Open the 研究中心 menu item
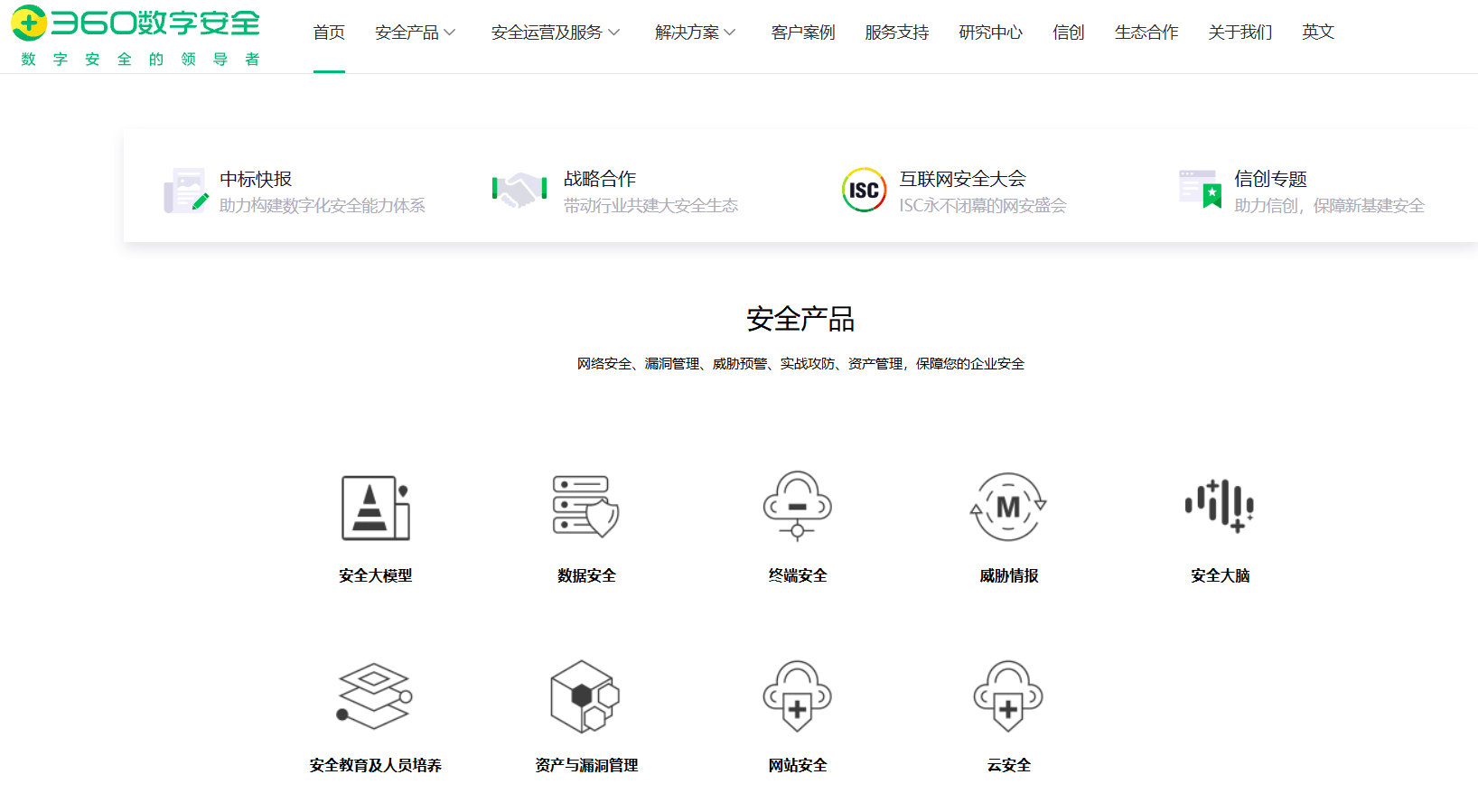The height and width of the screenshot is (812, 1478). 991,33
